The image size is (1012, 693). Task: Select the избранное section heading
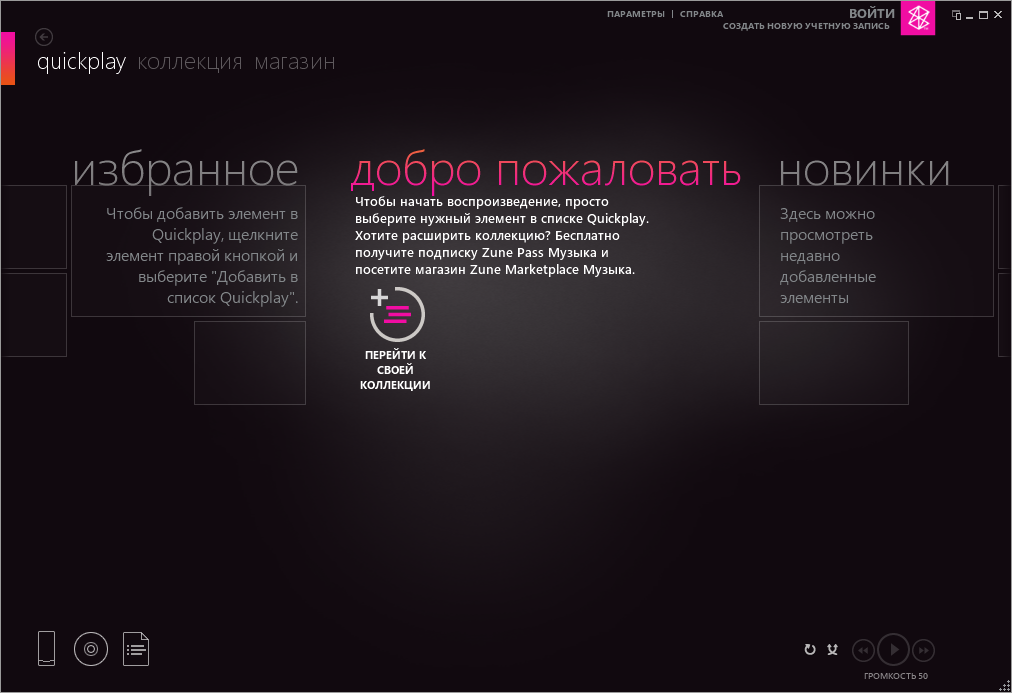(185, 171)
